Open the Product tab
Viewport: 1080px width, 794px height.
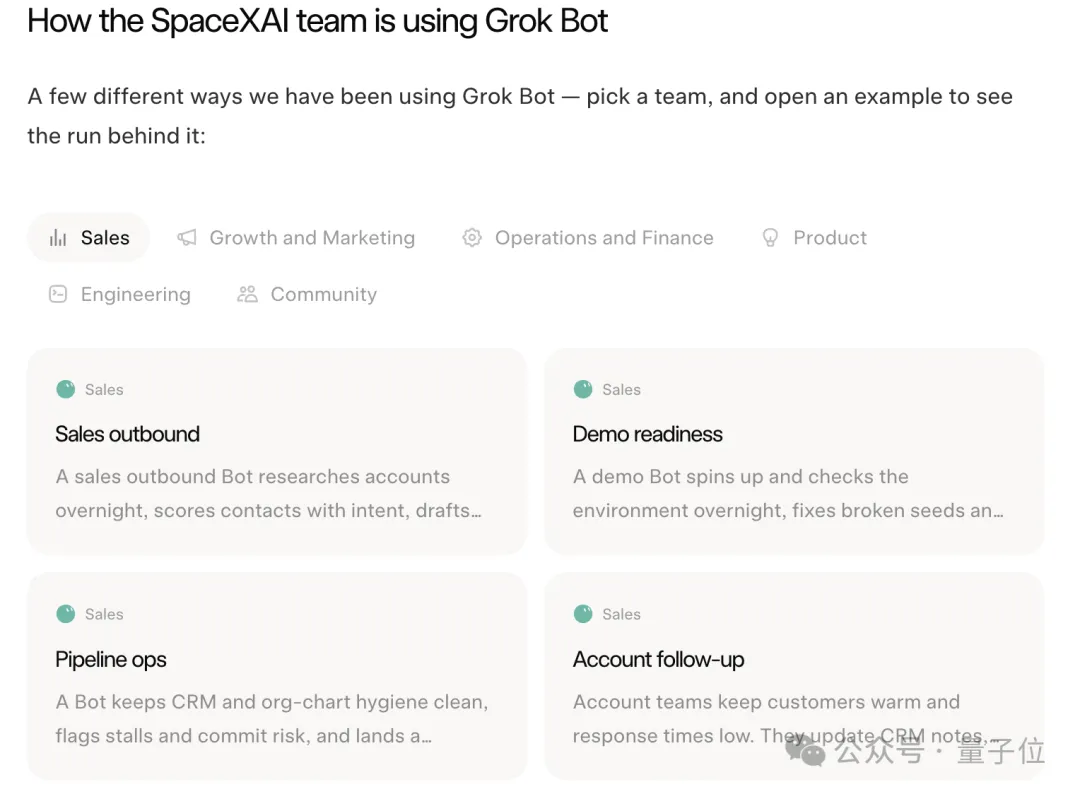tap(830, 238)
